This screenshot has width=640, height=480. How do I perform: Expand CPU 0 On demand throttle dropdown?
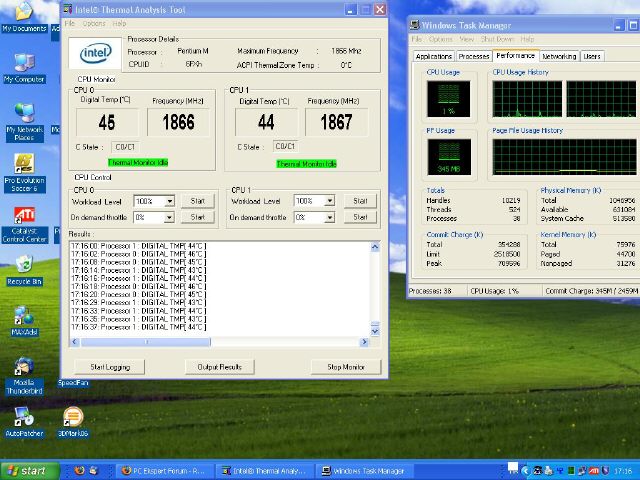170,217
